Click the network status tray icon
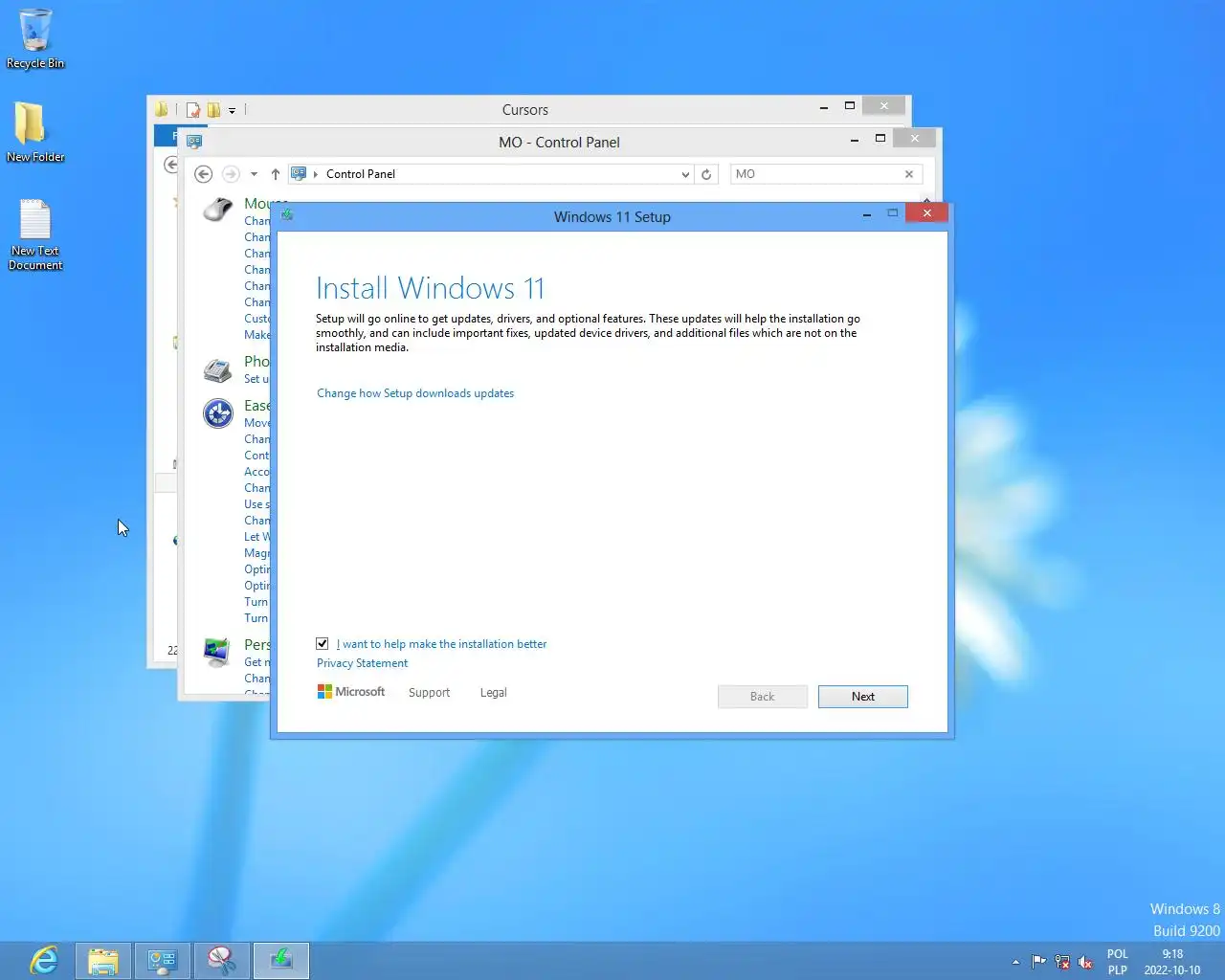1225x980 pixels. click(x=1062, y=962)
